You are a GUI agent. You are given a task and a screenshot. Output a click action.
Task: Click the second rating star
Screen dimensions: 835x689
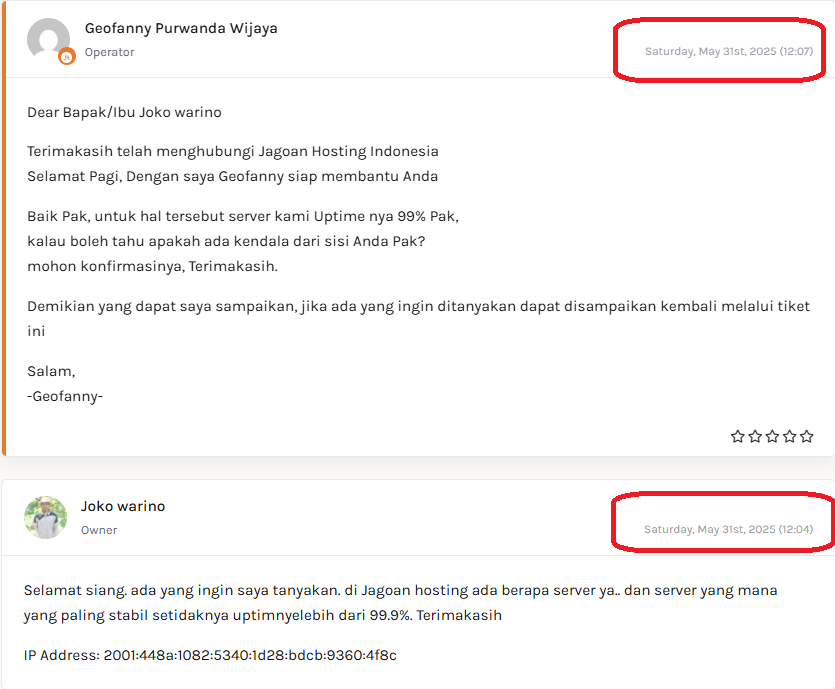pos(755,436)
